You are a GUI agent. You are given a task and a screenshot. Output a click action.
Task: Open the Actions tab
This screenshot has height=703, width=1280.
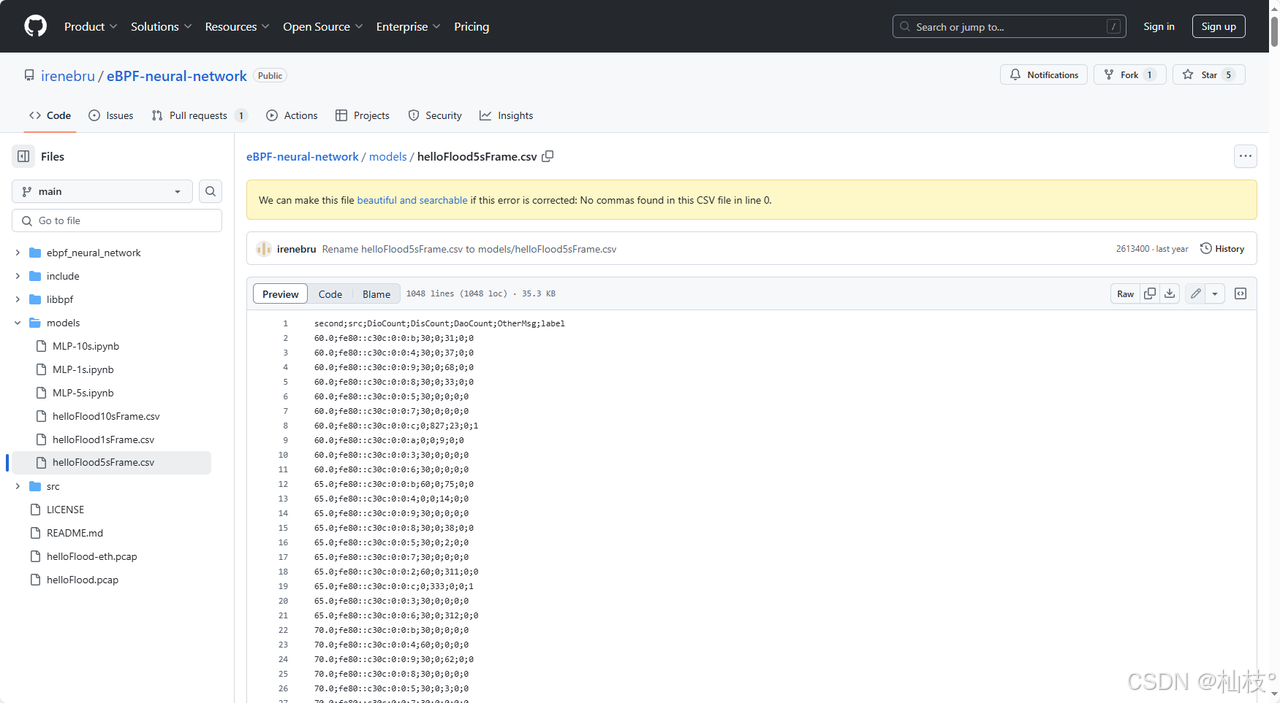292,116
